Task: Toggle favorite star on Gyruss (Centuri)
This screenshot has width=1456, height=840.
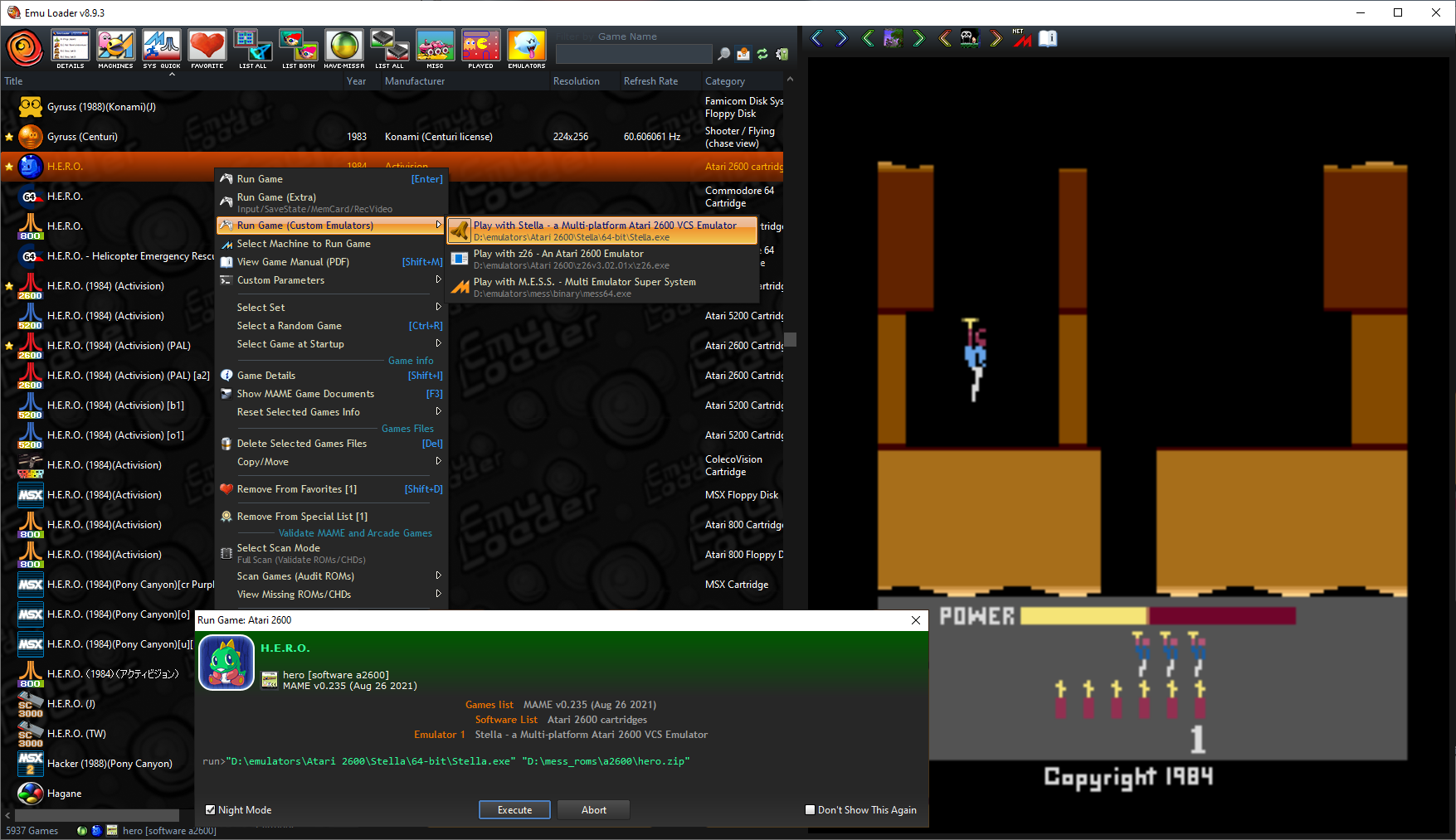Action: [x=9, y=137]
